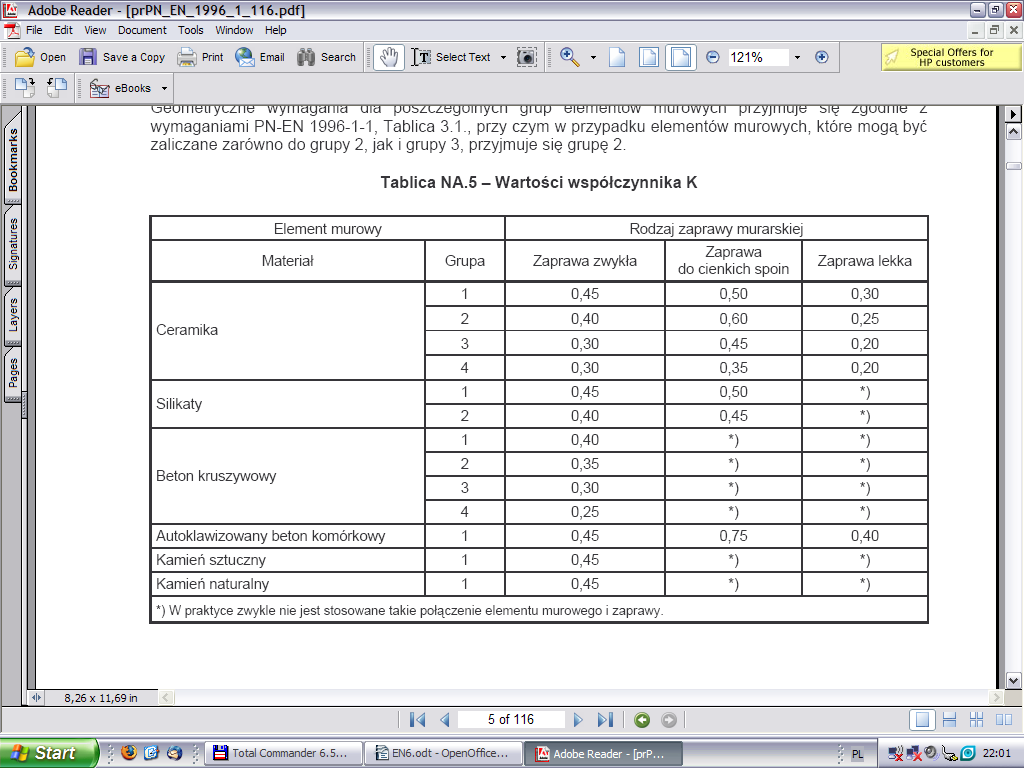
Task: Open the Tools menu
Action: (191, 30)
